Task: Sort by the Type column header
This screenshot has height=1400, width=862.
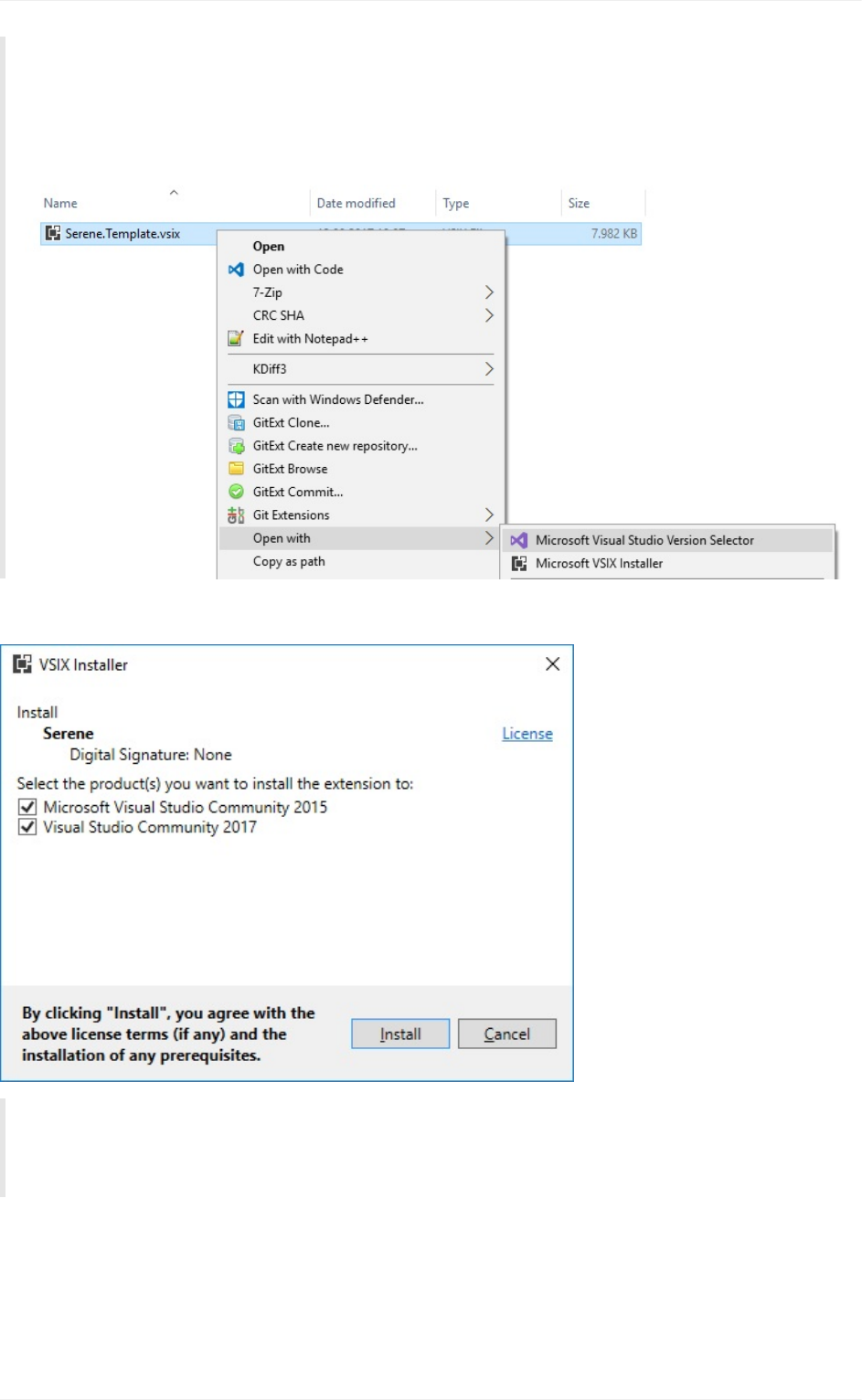Action: [456, 203]
